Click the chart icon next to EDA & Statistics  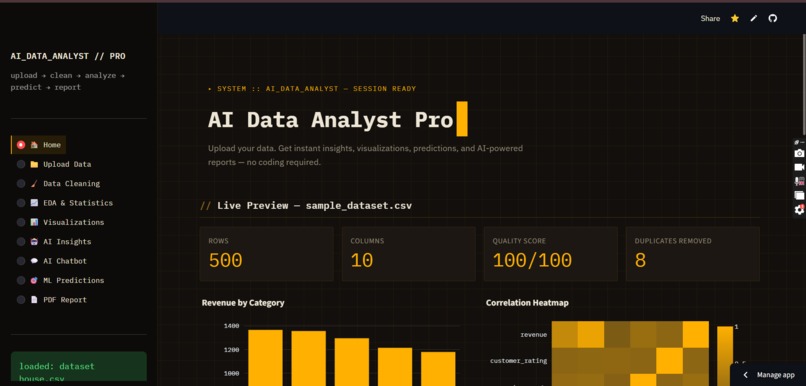click(34, 203)
